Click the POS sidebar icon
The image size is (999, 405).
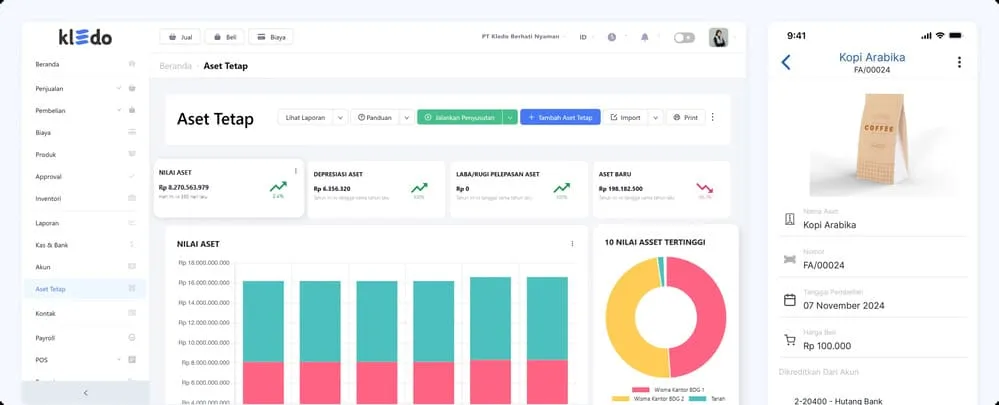[x=132, y=360]
